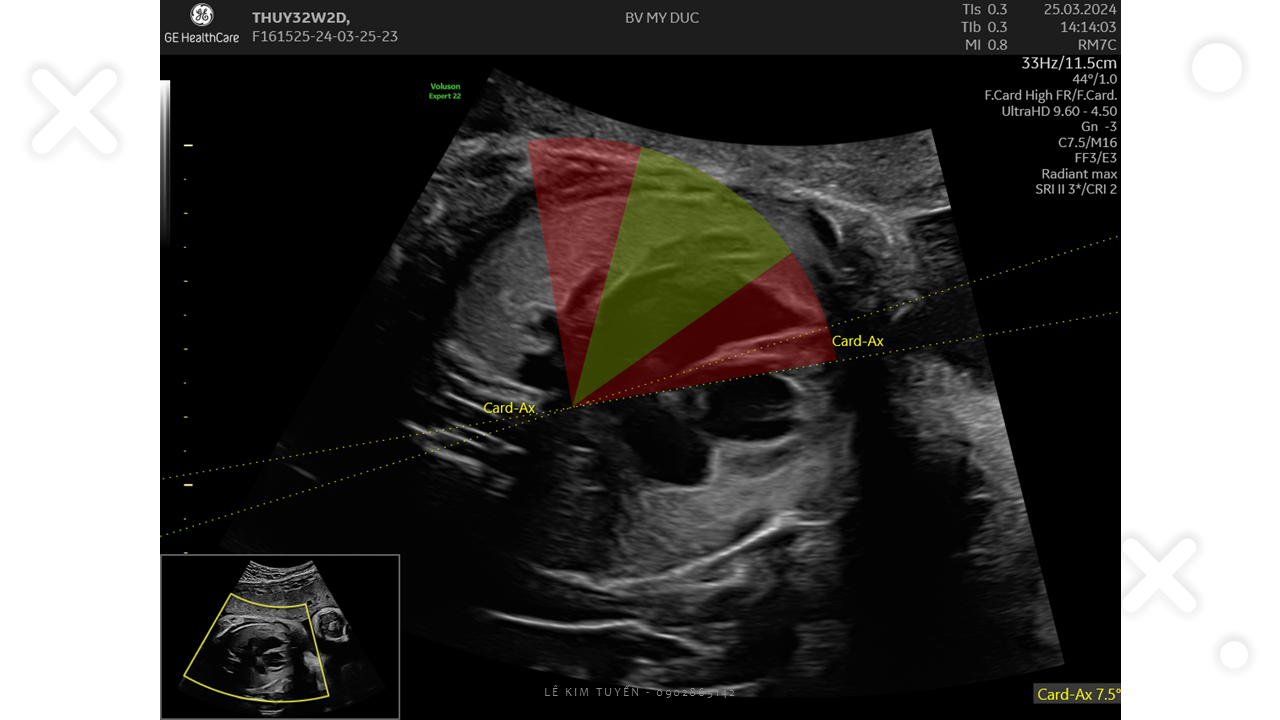Screen dimensions: 1280x720
Task: Click the Card-Ax 7.5° measurement readout
Action: point(1077,694)
